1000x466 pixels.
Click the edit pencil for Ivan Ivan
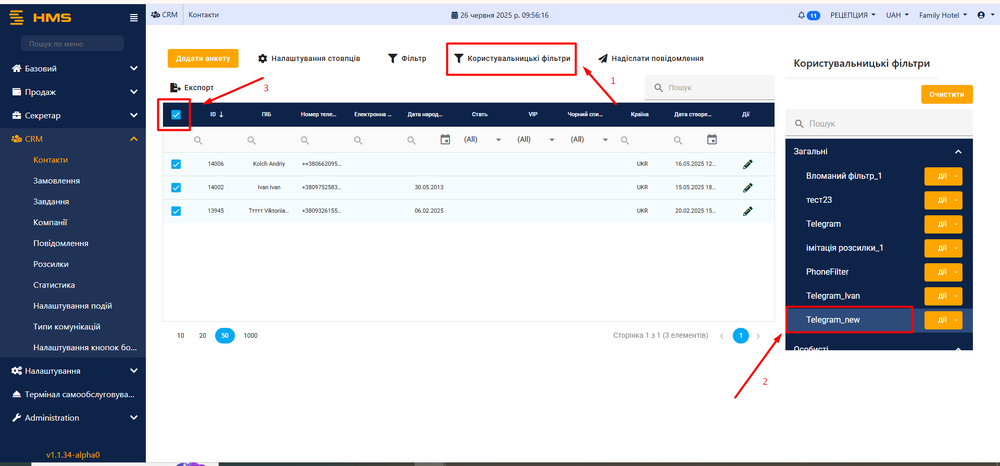pyautogui.click(x=747, y=187)
